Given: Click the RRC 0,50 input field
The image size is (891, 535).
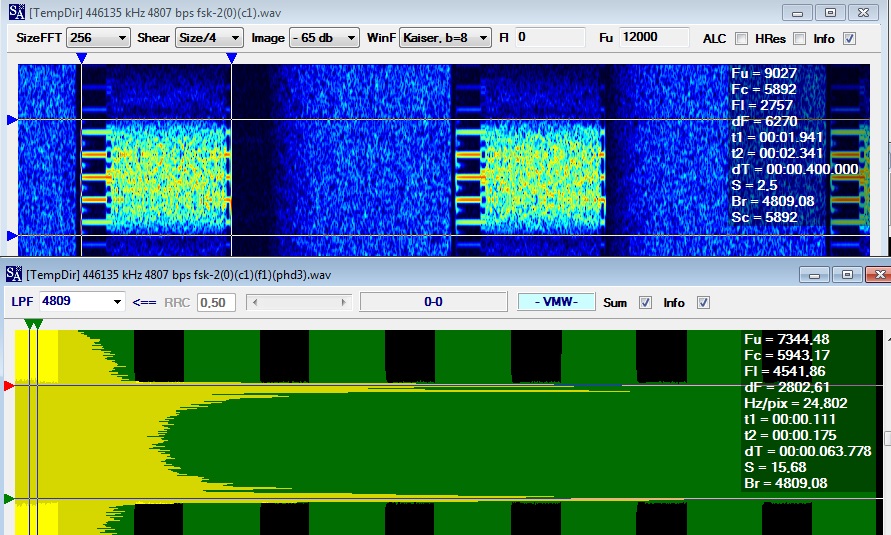Looking at the screenshot, I should point(216,302).
